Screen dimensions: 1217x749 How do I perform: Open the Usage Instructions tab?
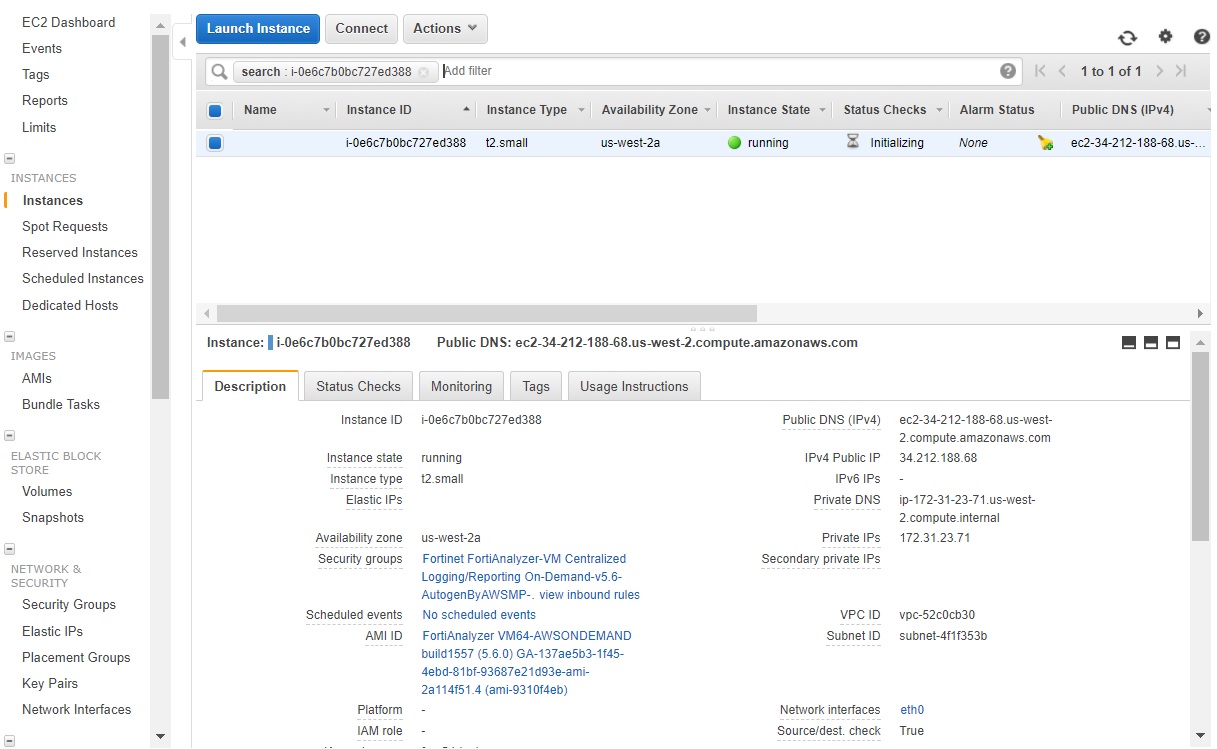pos(634,385)
